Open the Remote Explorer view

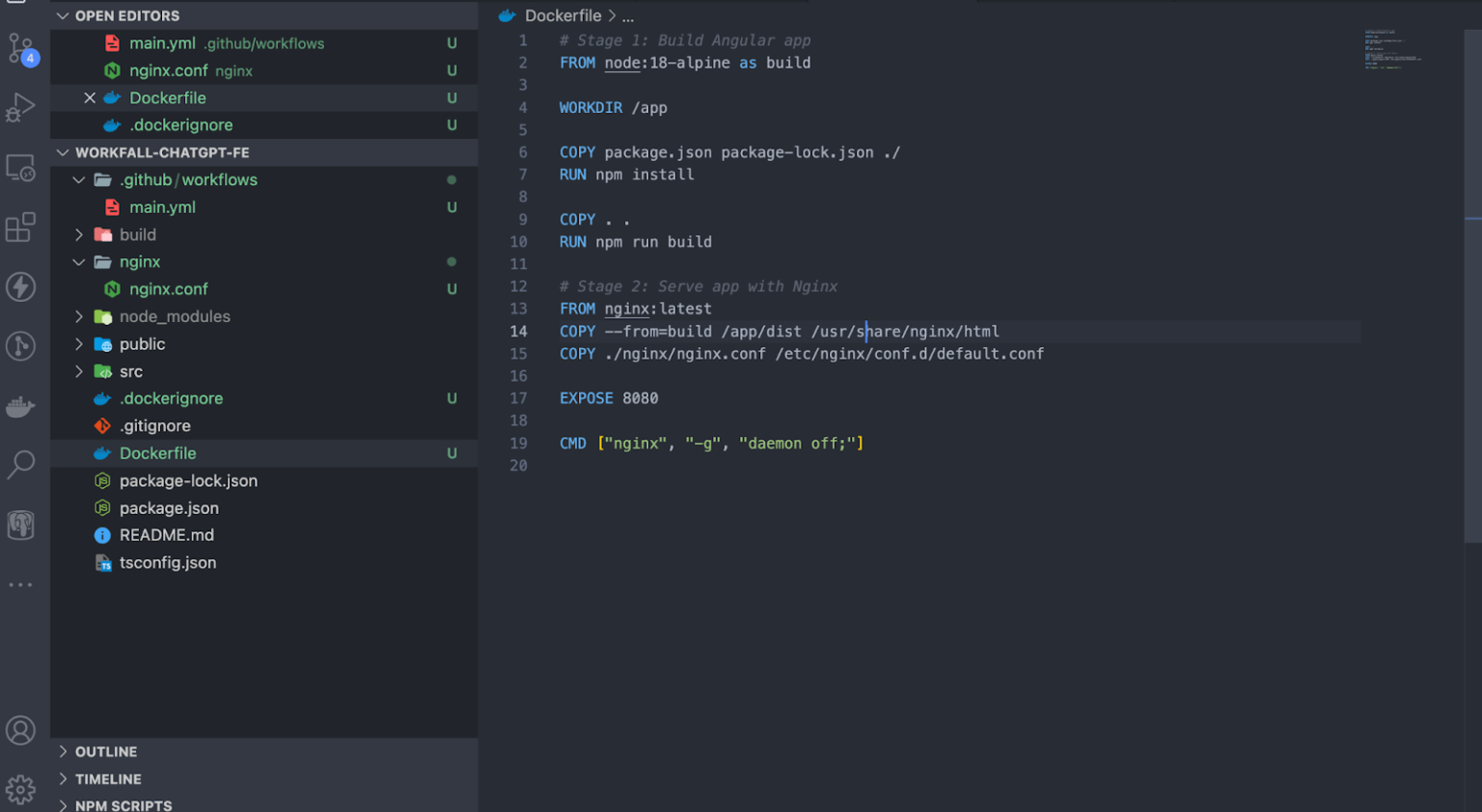click(20, 166)
